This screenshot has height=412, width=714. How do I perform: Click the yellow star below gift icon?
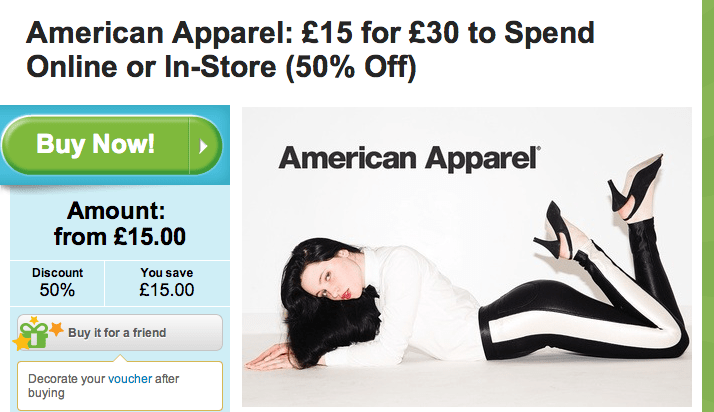tap(21, 343)
